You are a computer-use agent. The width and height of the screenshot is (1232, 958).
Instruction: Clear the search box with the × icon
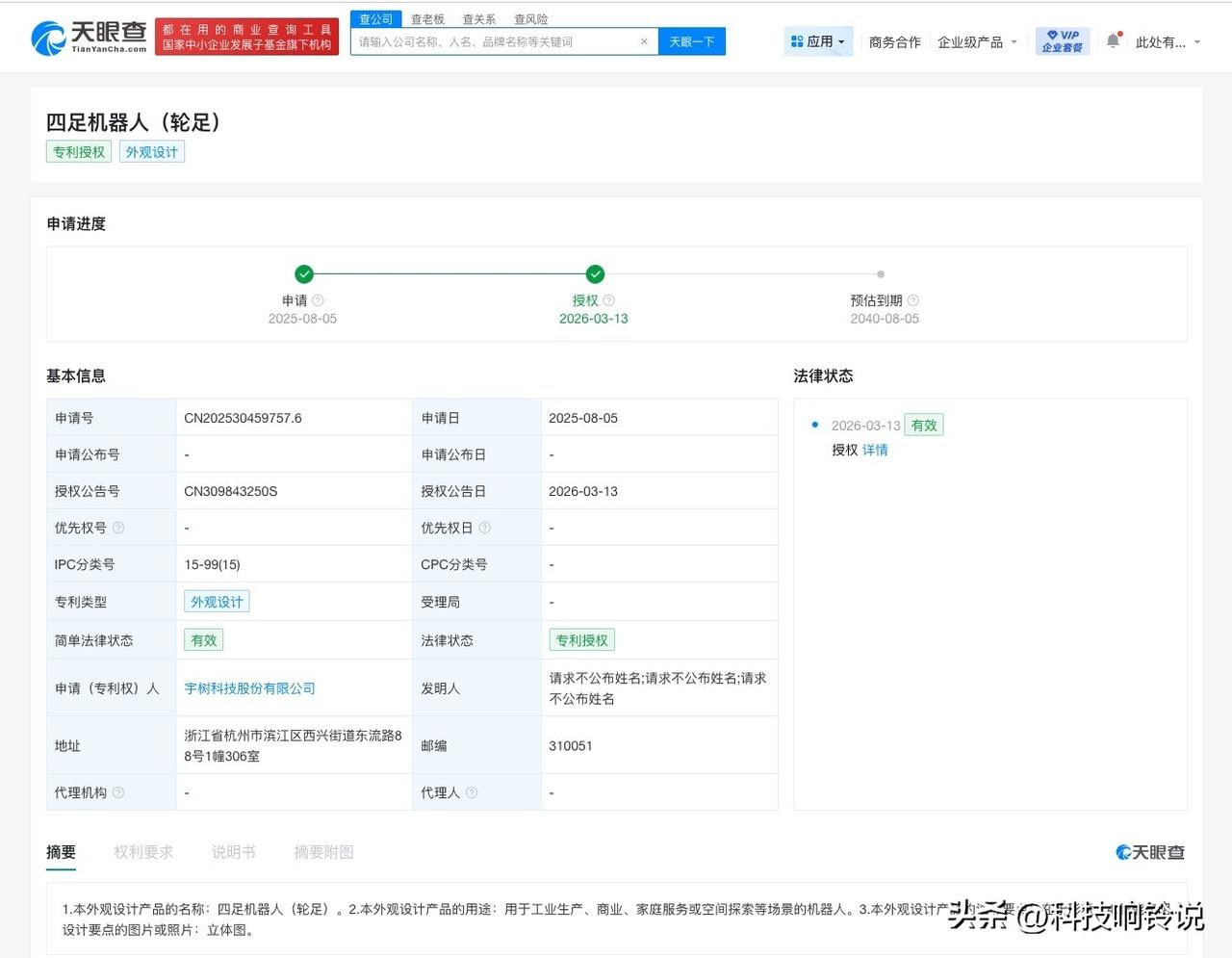tap(645, 41)
